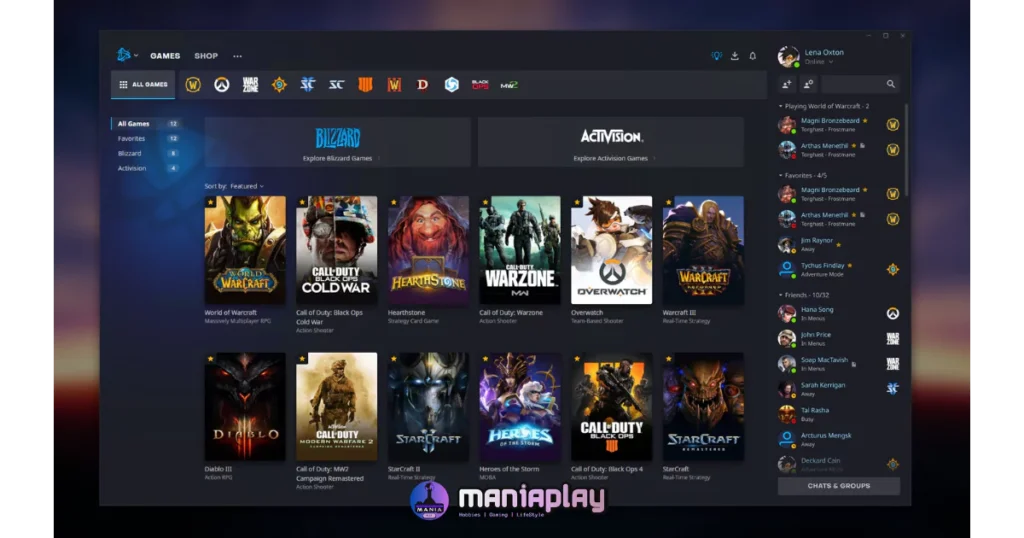Open the notifications bell icon
This screenshot has width=1024, height=538.
[x=752, y=56]
